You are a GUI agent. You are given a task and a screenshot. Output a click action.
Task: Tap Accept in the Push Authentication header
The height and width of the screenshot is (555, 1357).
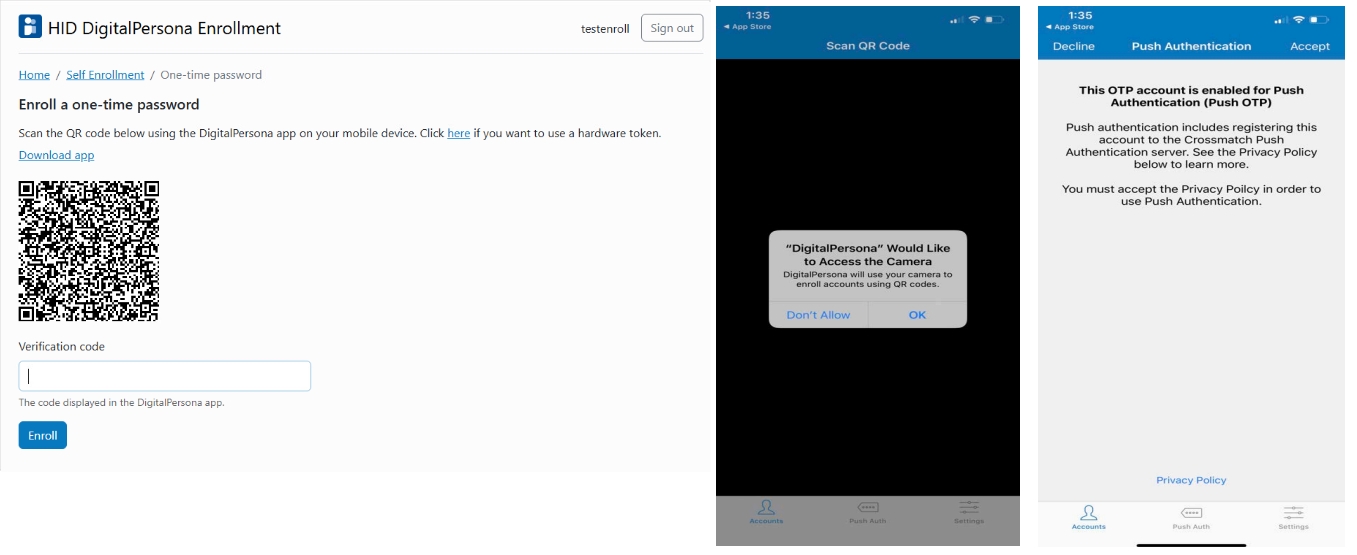[x=1309, y=46]
